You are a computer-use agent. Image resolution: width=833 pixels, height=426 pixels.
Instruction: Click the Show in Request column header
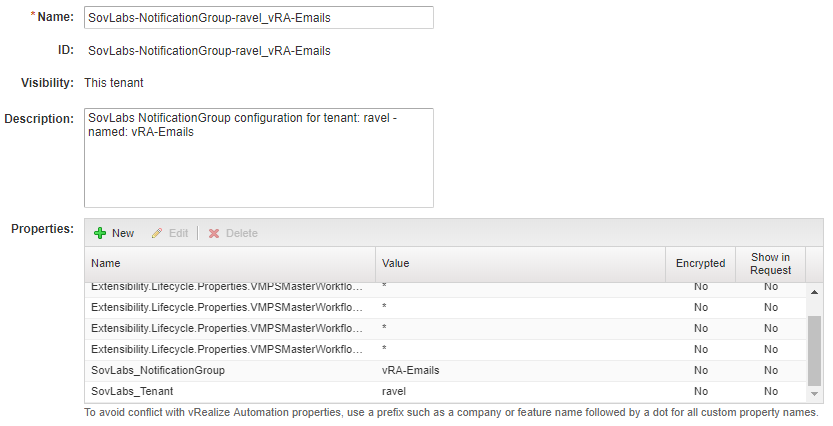[770, 264]
